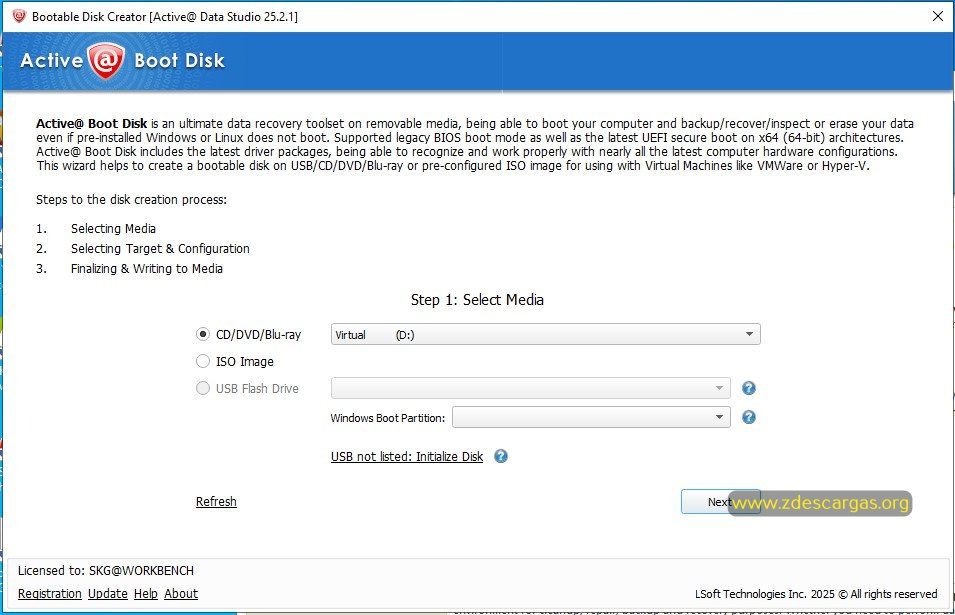Expand the USB Flash Drive dropdown list
Screen dimensions: 955x615
coord(530,388)
